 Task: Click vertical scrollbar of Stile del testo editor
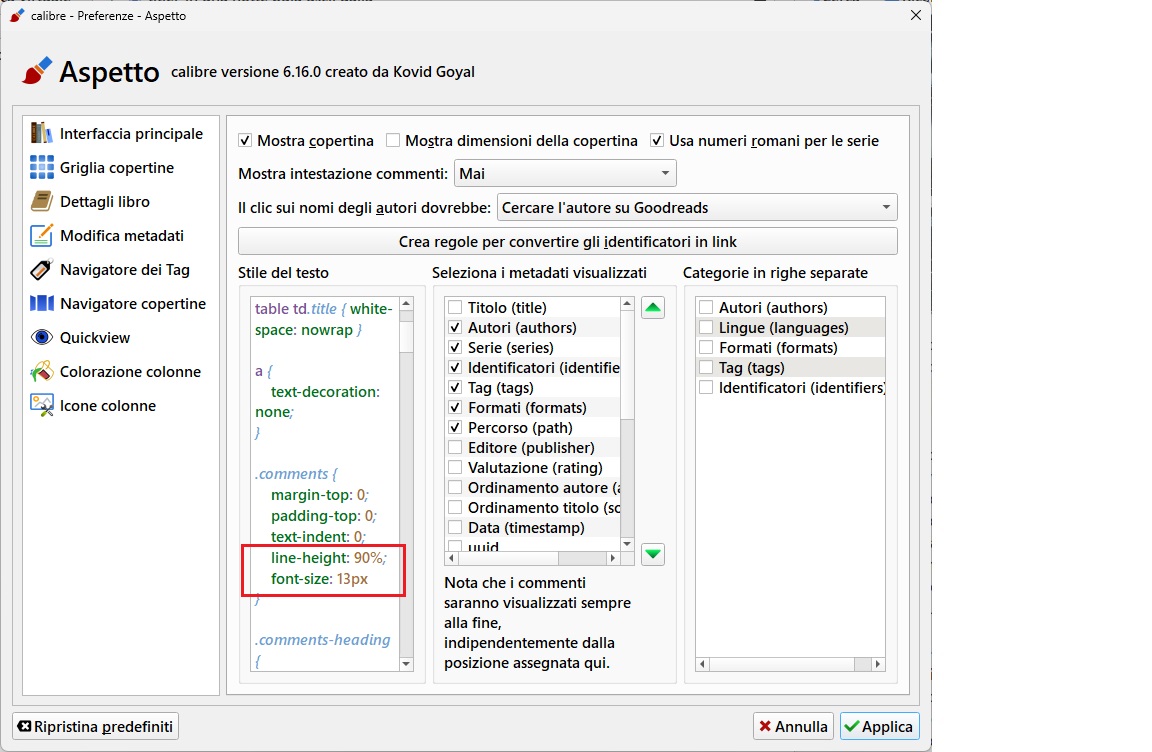[x=406, y=336]
